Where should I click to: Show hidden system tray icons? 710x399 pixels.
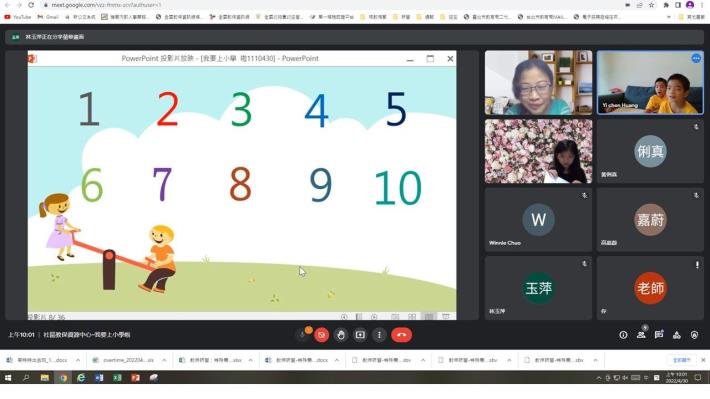[599, 377]
